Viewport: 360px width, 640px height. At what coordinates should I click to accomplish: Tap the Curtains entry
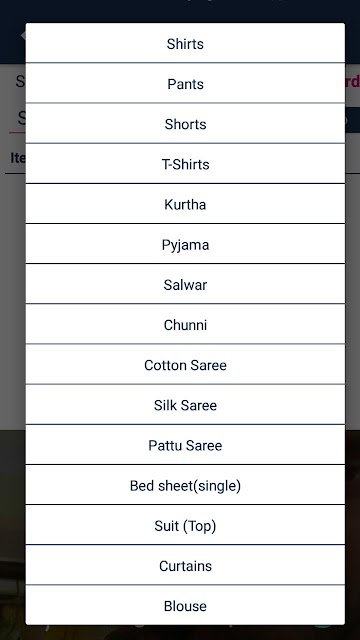click(x=185, y=565)
